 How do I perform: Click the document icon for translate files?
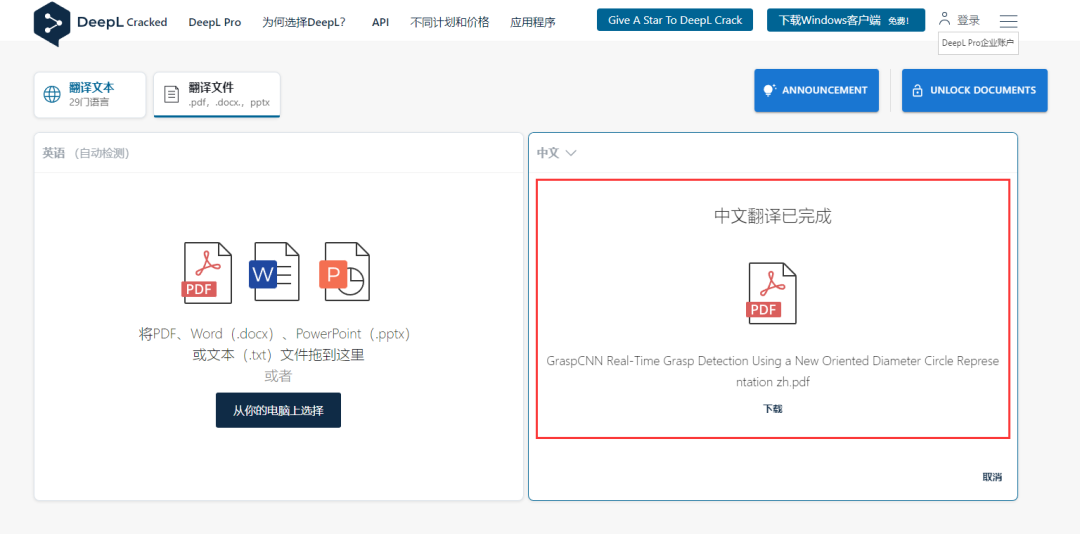tap(172, 94)
